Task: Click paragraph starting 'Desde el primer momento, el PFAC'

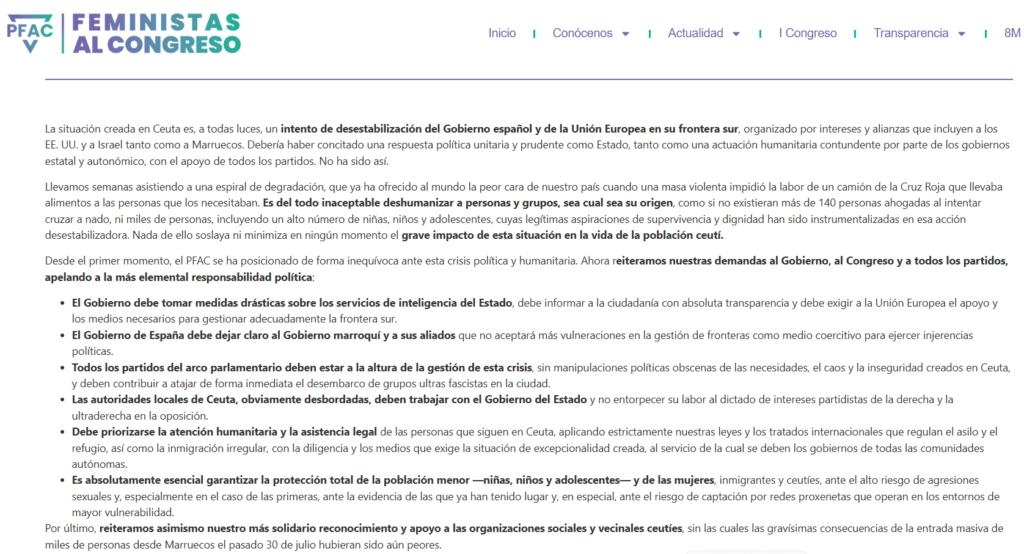Action: pos(526,269)
